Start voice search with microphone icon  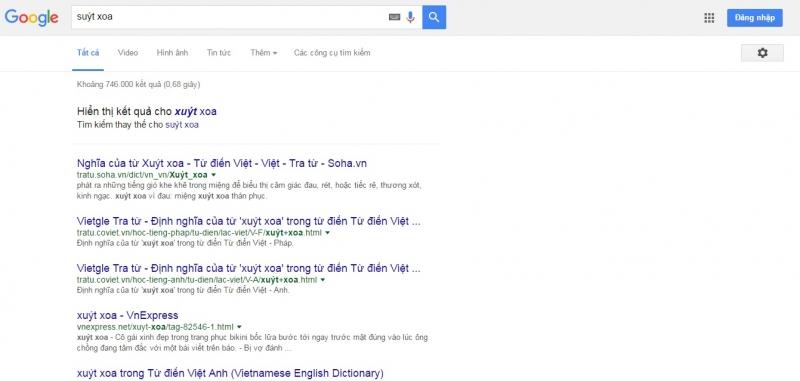pos(411,17)
